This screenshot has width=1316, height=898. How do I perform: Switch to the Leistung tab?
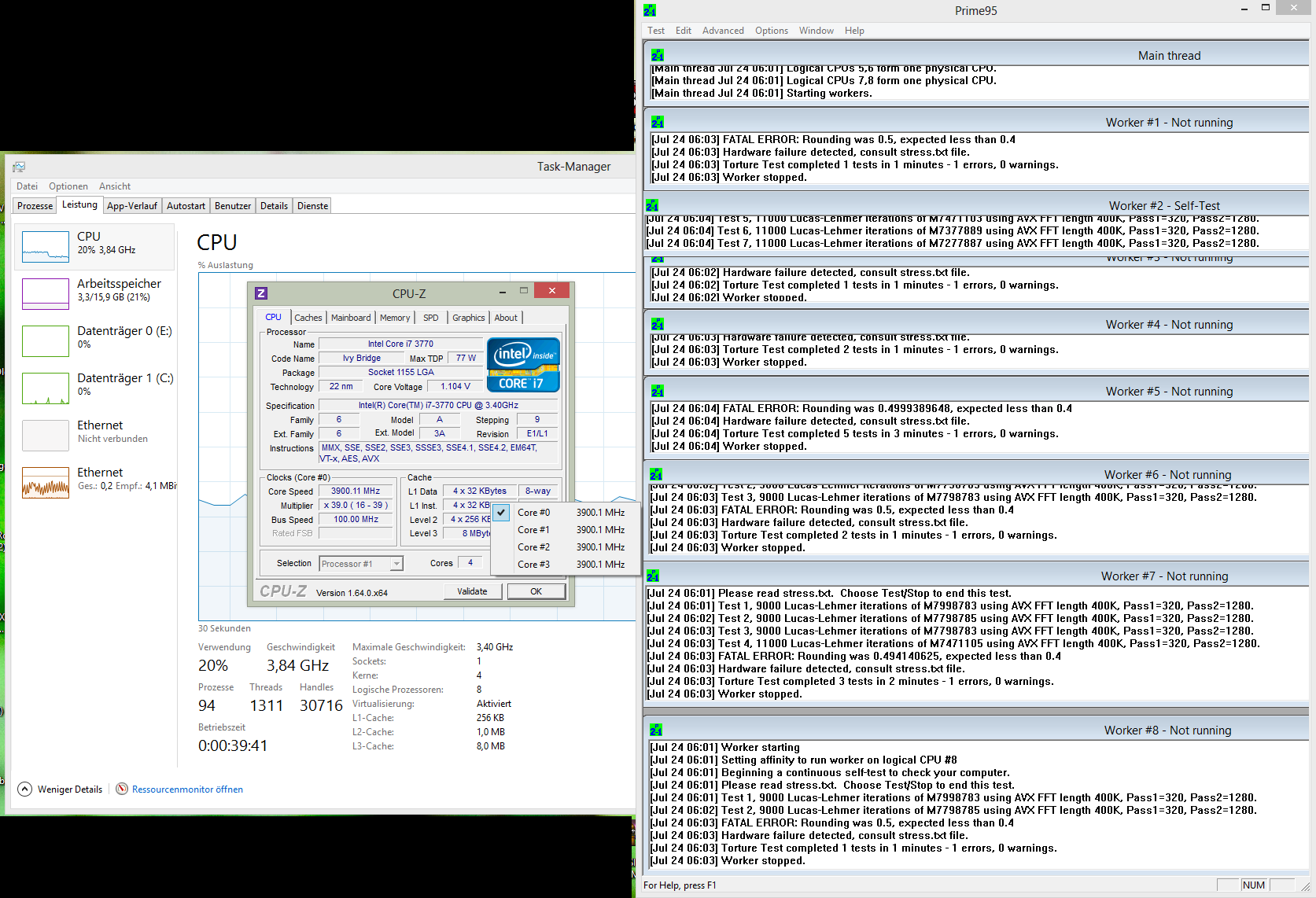(80, 204)
